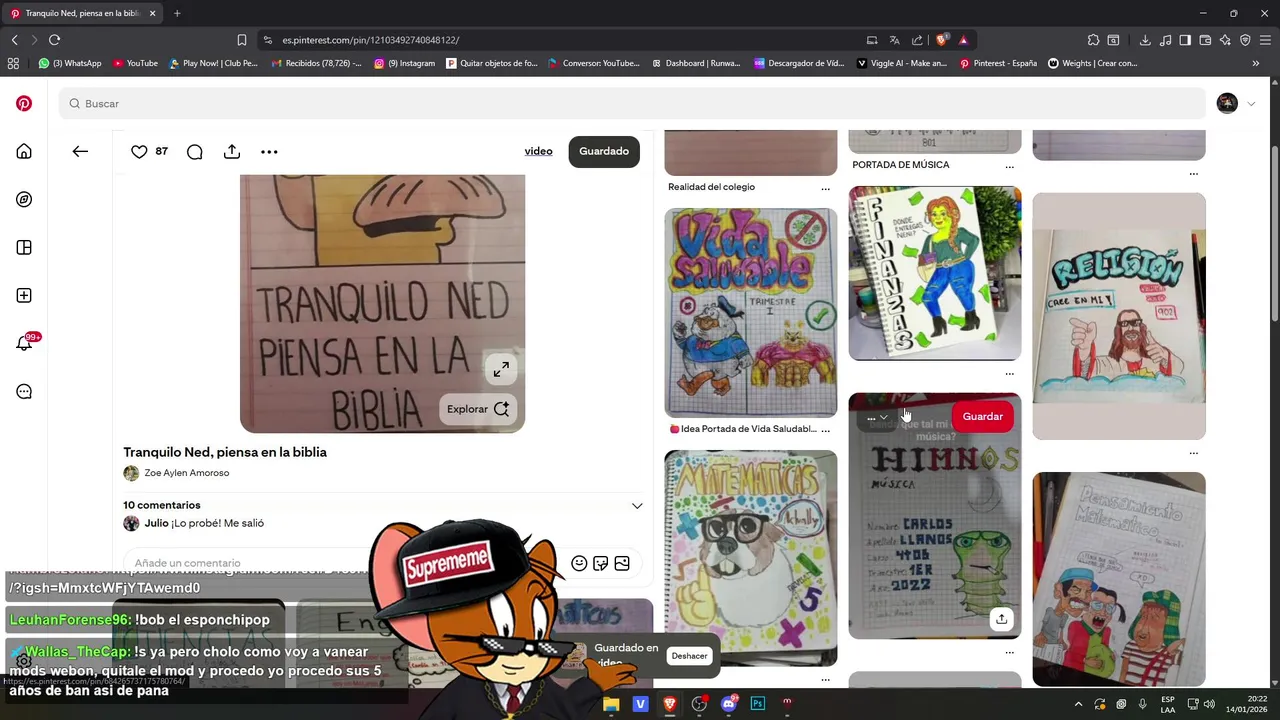Click the emoji icon in comment box
This screenshot has width=1280, height=720.
pyautogui.click(x=579, y=563)
